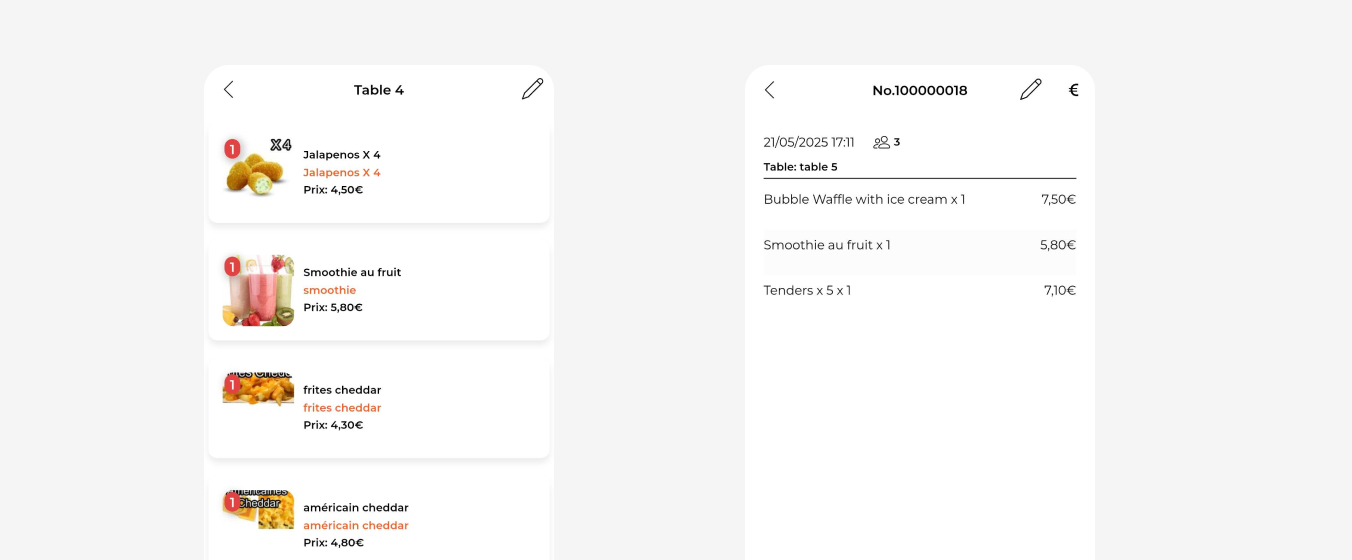Go back from order No.100000018
The width and height of the screenshot is (1352, 560).
click(x=770, y=90)
